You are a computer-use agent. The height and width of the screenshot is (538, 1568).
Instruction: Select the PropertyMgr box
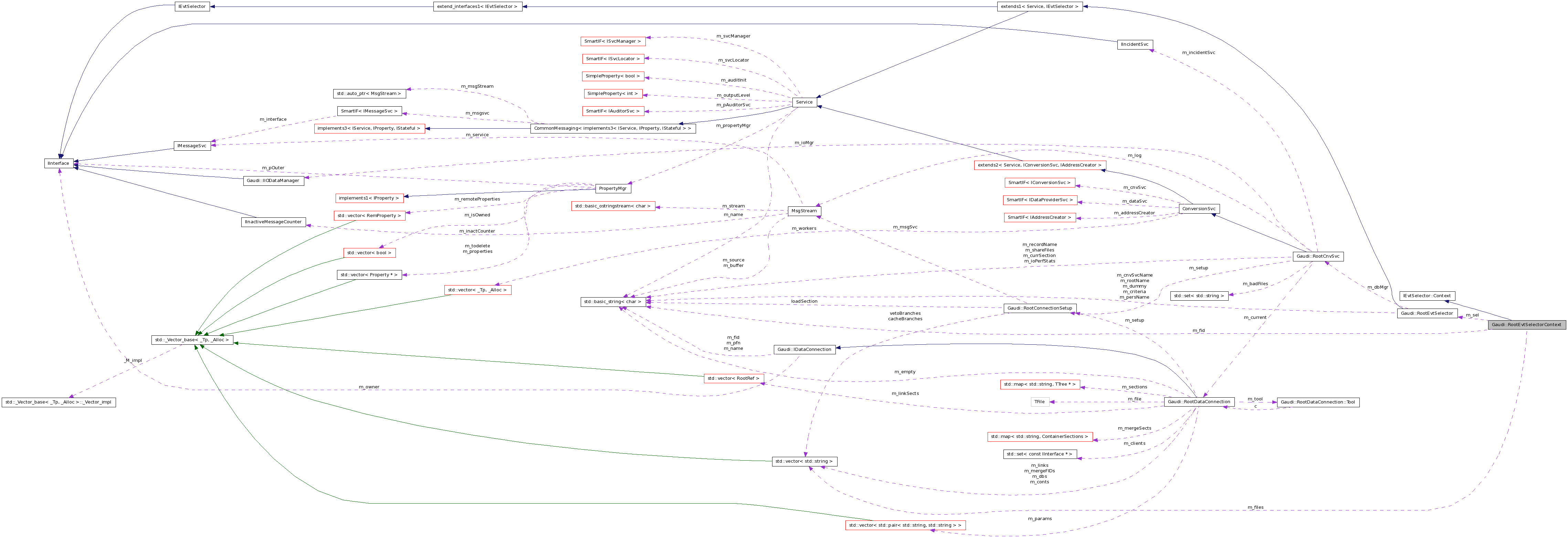click(613, 189)
